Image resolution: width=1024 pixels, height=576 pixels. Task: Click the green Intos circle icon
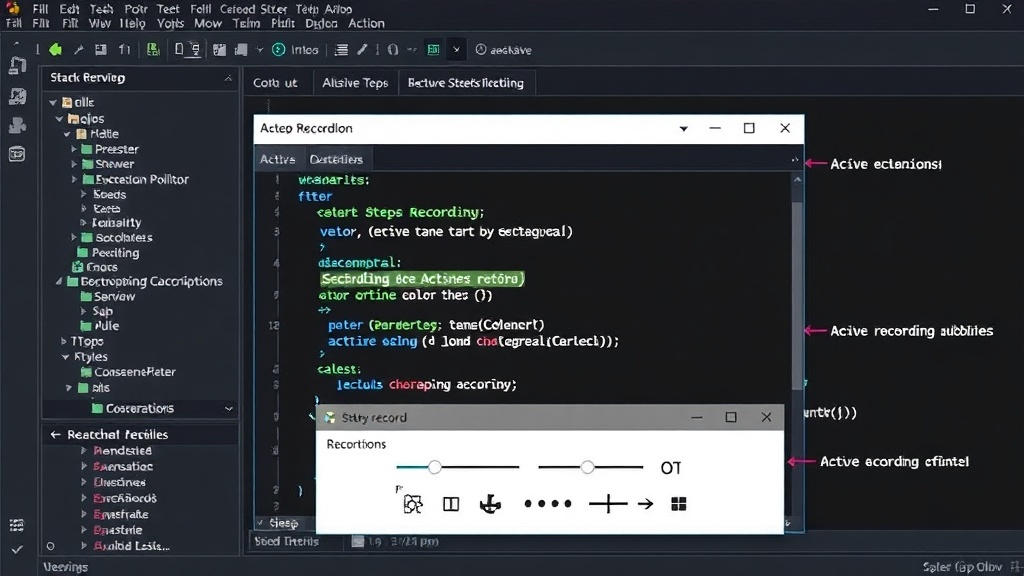(x=278, y=50)
